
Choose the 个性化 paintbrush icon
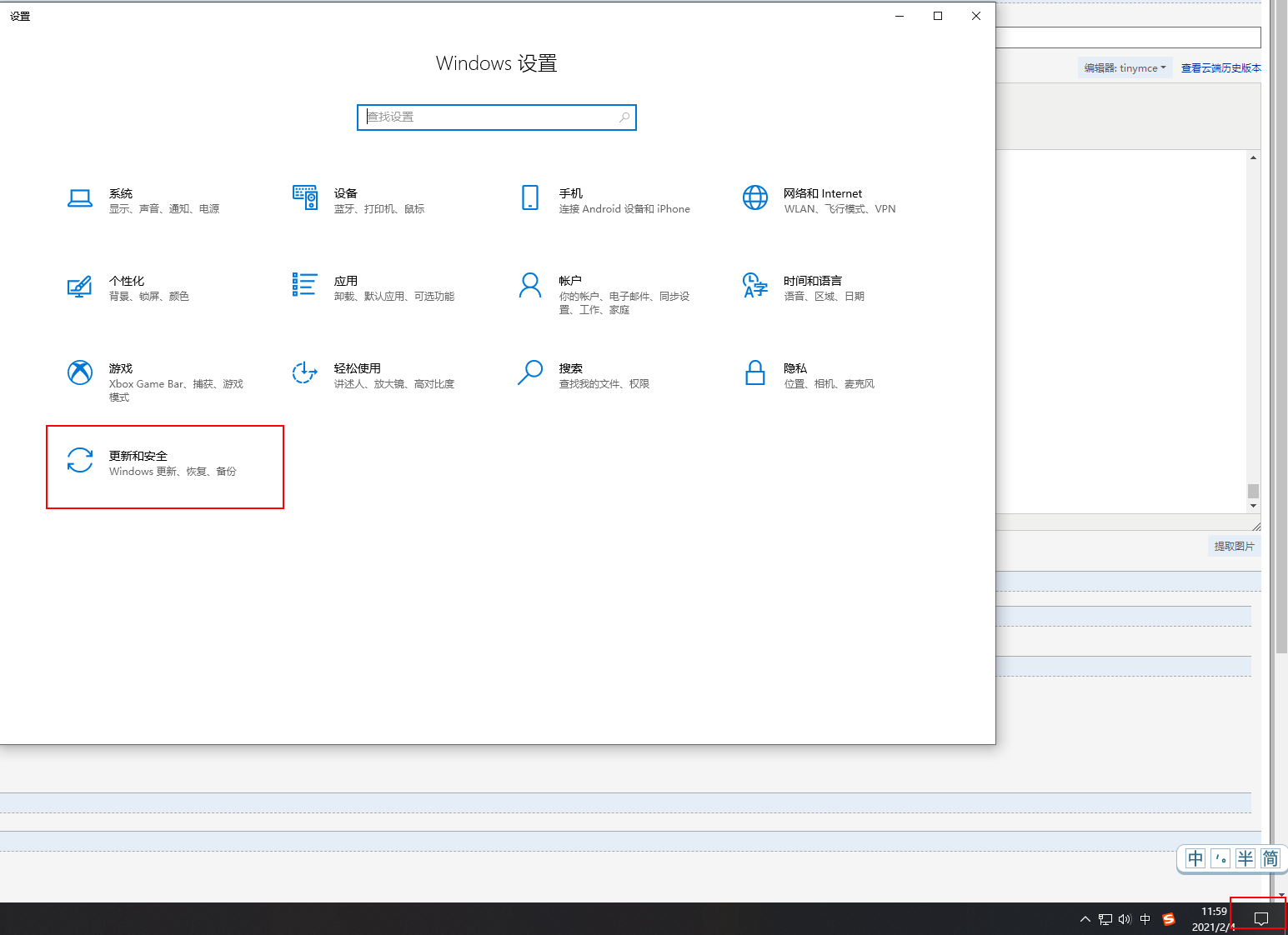pos(80,286)
